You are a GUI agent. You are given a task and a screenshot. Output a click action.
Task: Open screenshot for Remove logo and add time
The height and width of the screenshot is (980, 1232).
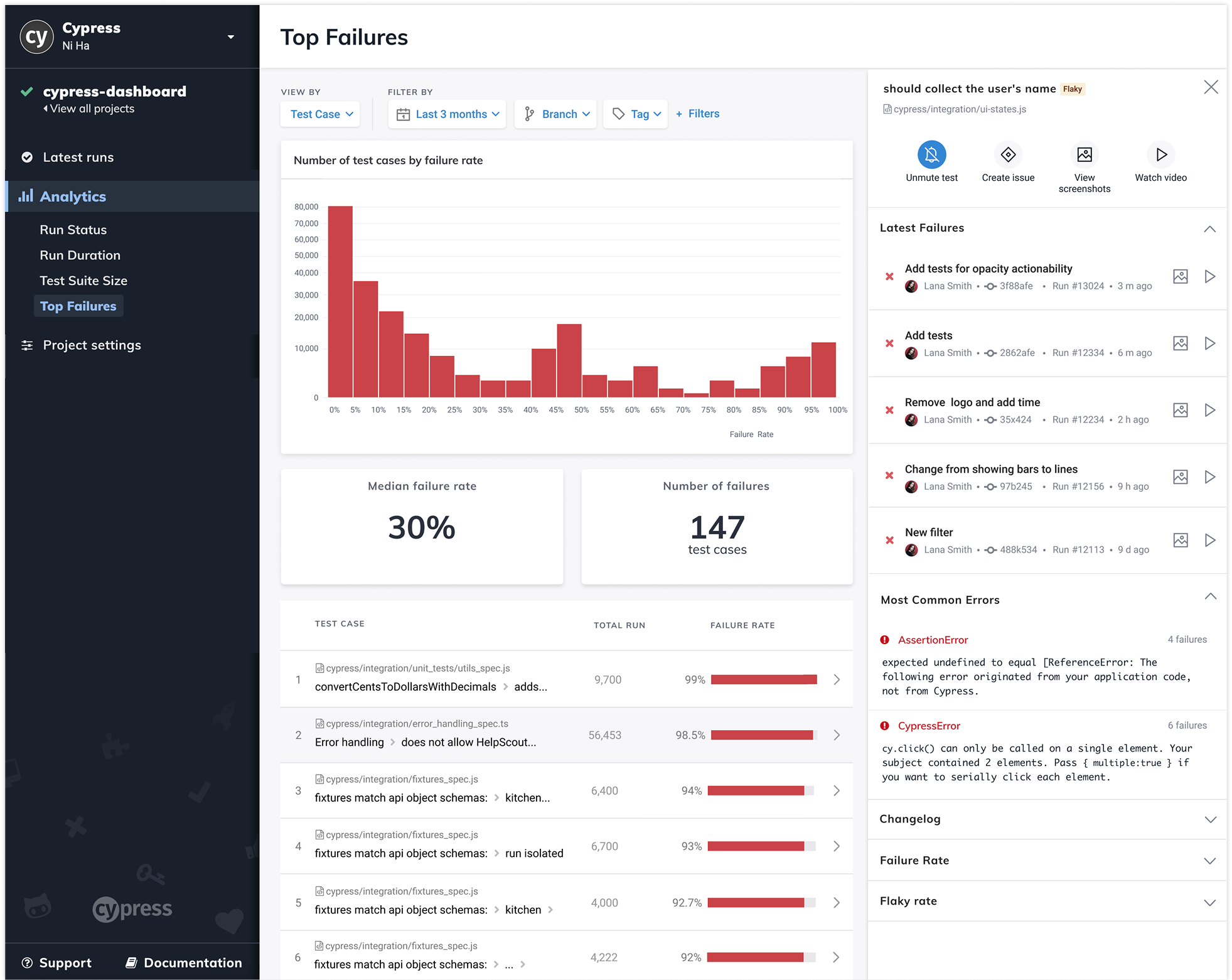tap(1180, 411)
